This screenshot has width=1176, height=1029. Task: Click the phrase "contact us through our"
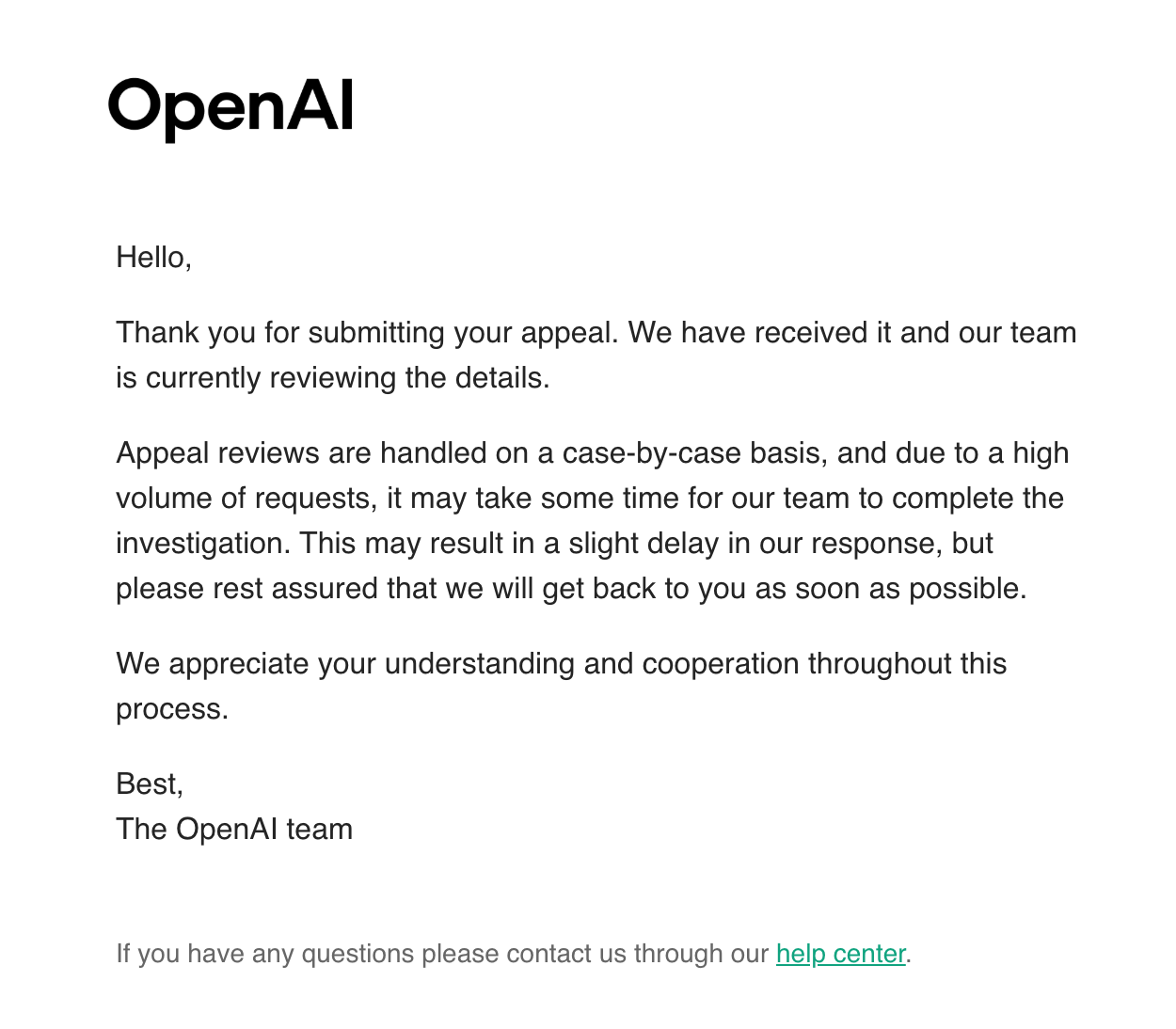638,954
